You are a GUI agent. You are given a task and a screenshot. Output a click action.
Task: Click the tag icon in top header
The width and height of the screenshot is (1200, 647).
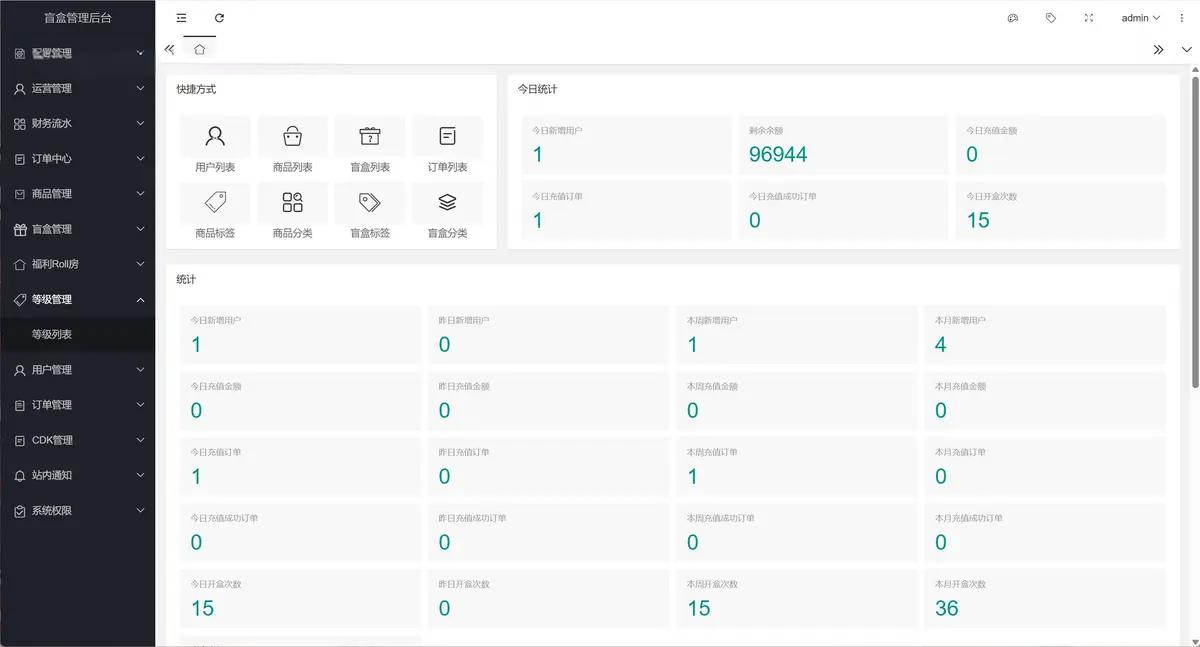click(1051, 18)
